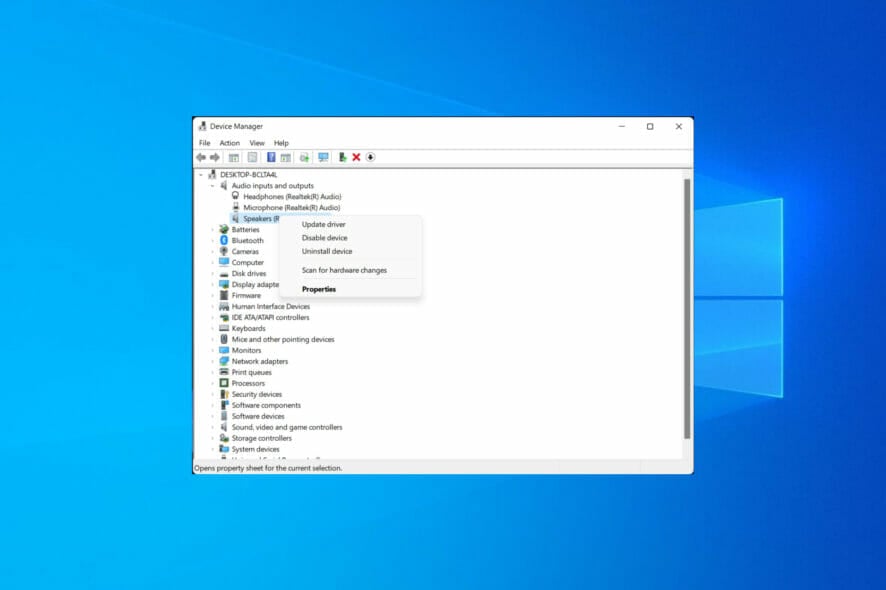The image size is (886, 590).
Task: Select the Bluetooth device category icon
Action: tap(222, 240)
